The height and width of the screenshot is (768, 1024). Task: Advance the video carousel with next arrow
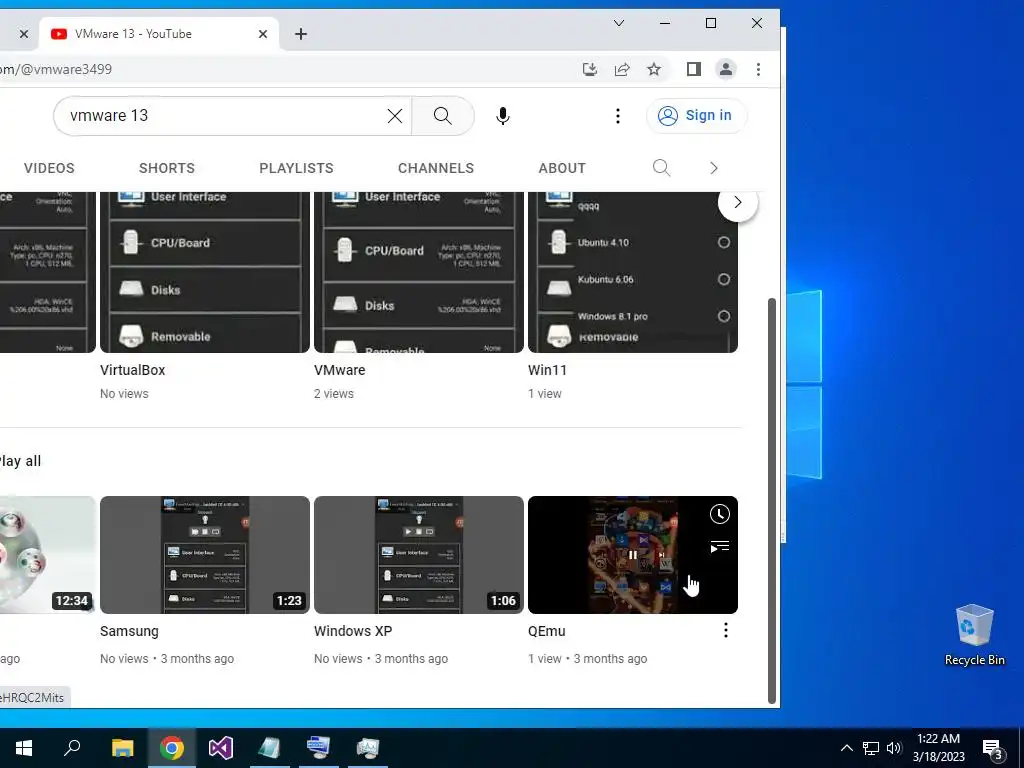point(737,202)
